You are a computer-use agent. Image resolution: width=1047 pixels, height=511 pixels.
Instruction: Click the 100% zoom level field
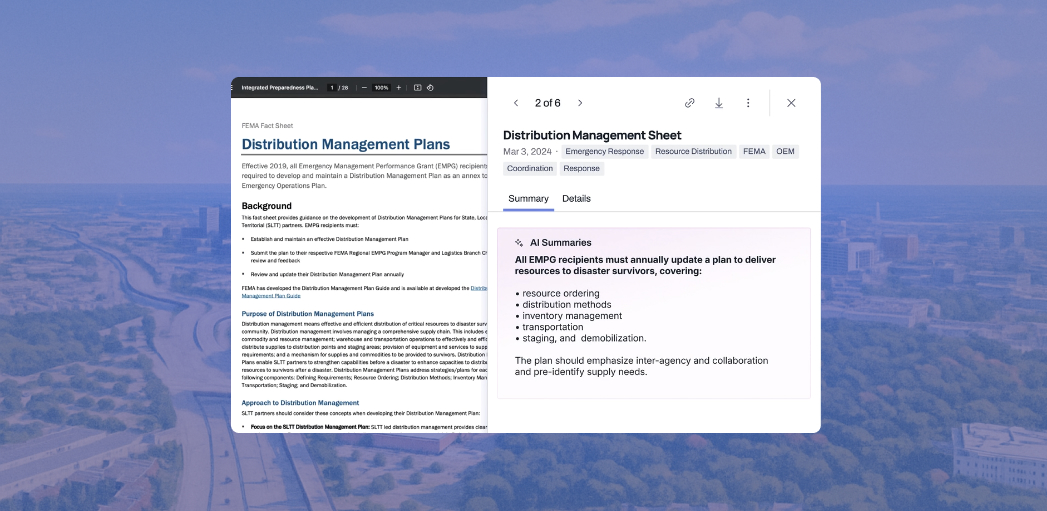[381, 88]
